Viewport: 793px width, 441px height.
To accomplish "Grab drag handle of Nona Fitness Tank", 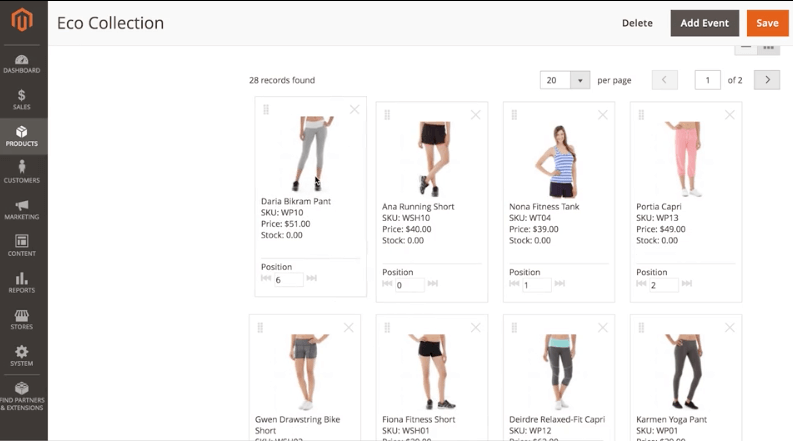I will (x=514, y=115).
